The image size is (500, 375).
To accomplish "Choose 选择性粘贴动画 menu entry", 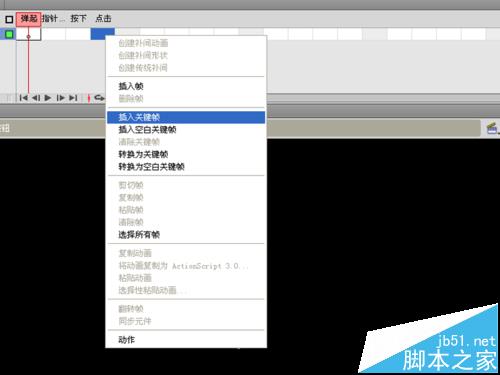I will 186,290.
